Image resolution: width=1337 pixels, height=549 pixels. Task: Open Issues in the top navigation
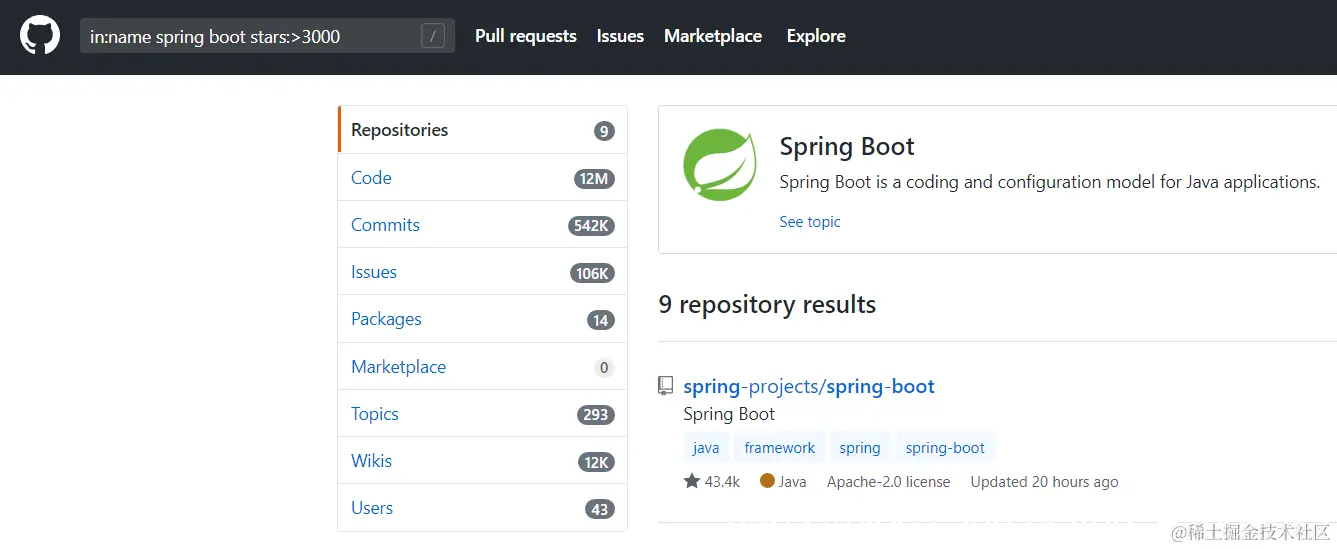click(620, 36)
